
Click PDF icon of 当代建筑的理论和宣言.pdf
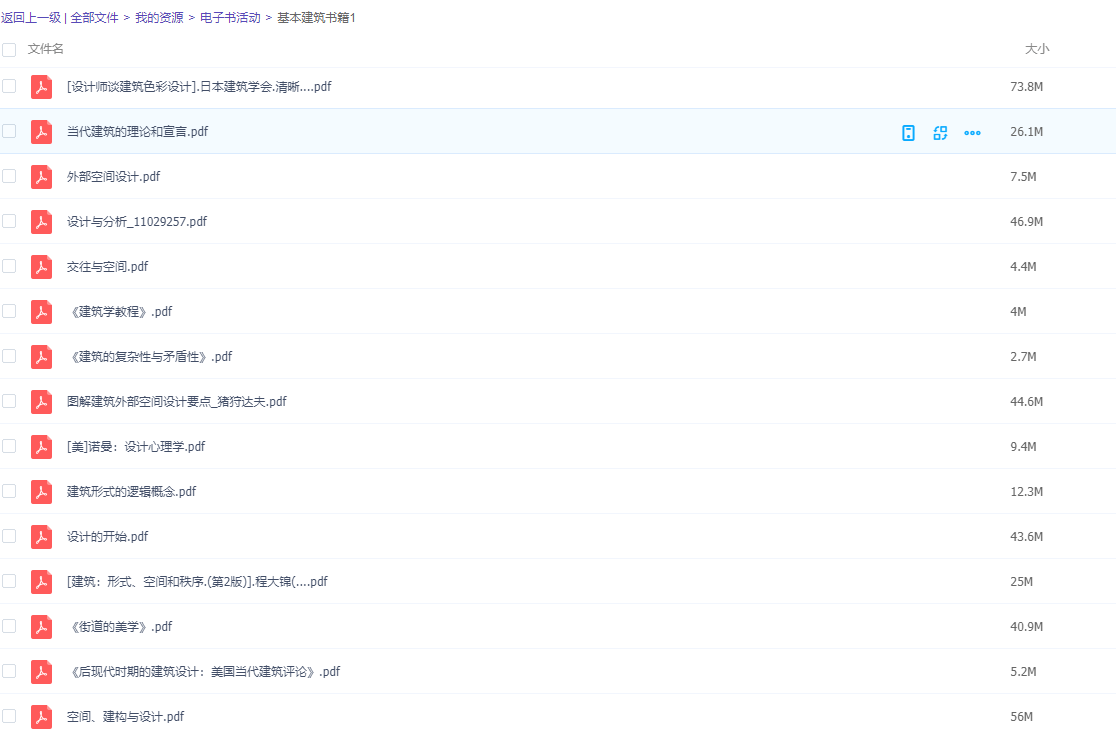(x=41, y=132)
